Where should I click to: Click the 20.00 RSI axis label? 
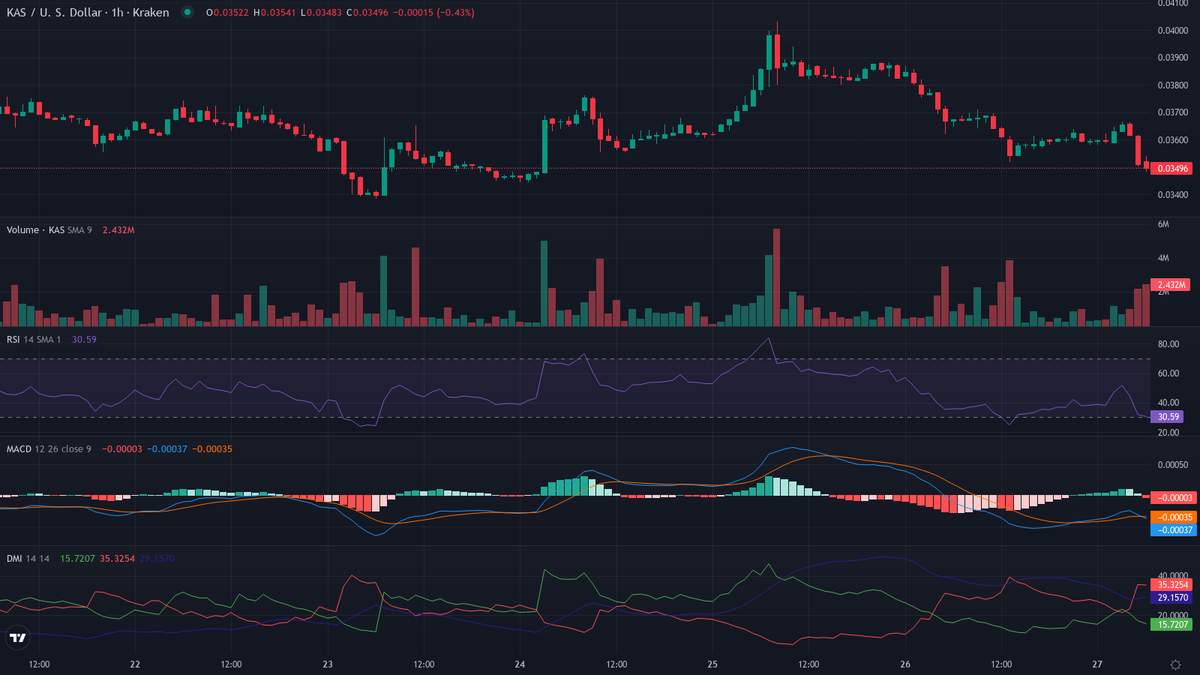1167,432
